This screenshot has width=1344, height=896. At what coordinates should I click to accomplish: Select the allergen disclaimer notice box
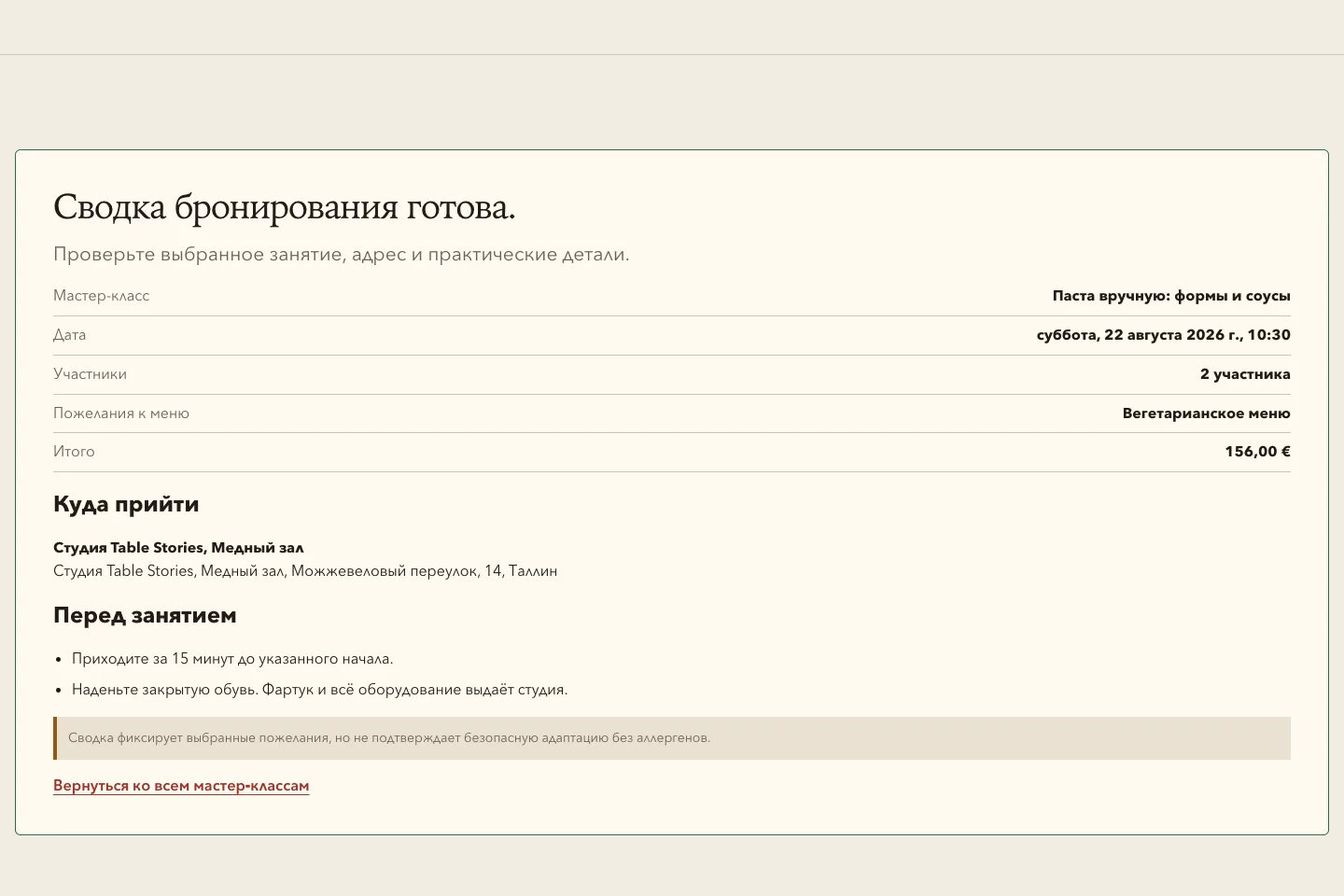pyautogui.click(x=672, y=738)
